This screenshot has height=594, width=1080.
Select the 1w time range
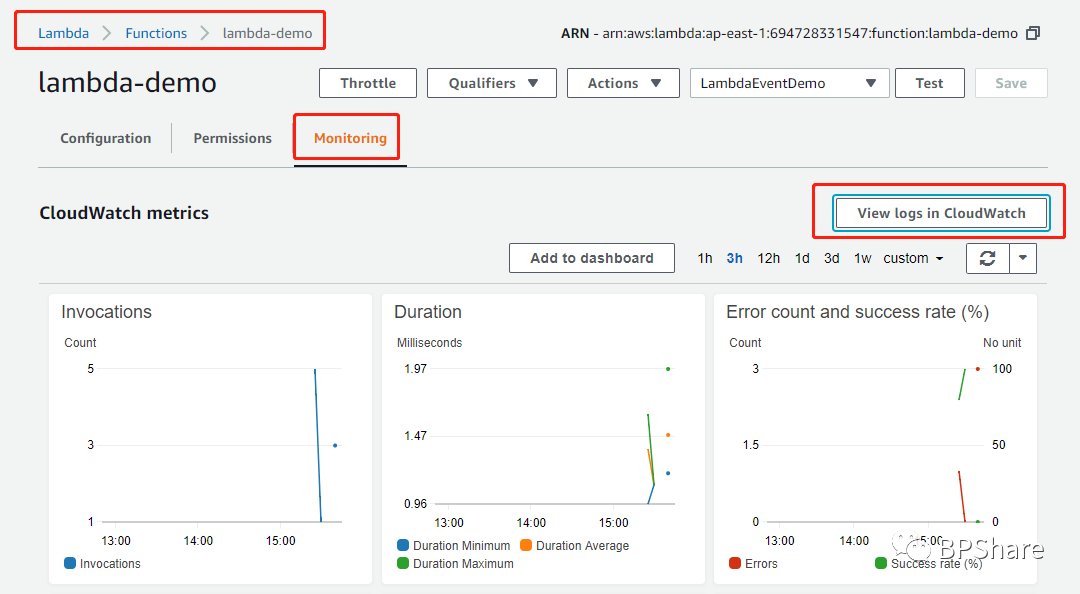pyautogui.click(x=862, y=258)
